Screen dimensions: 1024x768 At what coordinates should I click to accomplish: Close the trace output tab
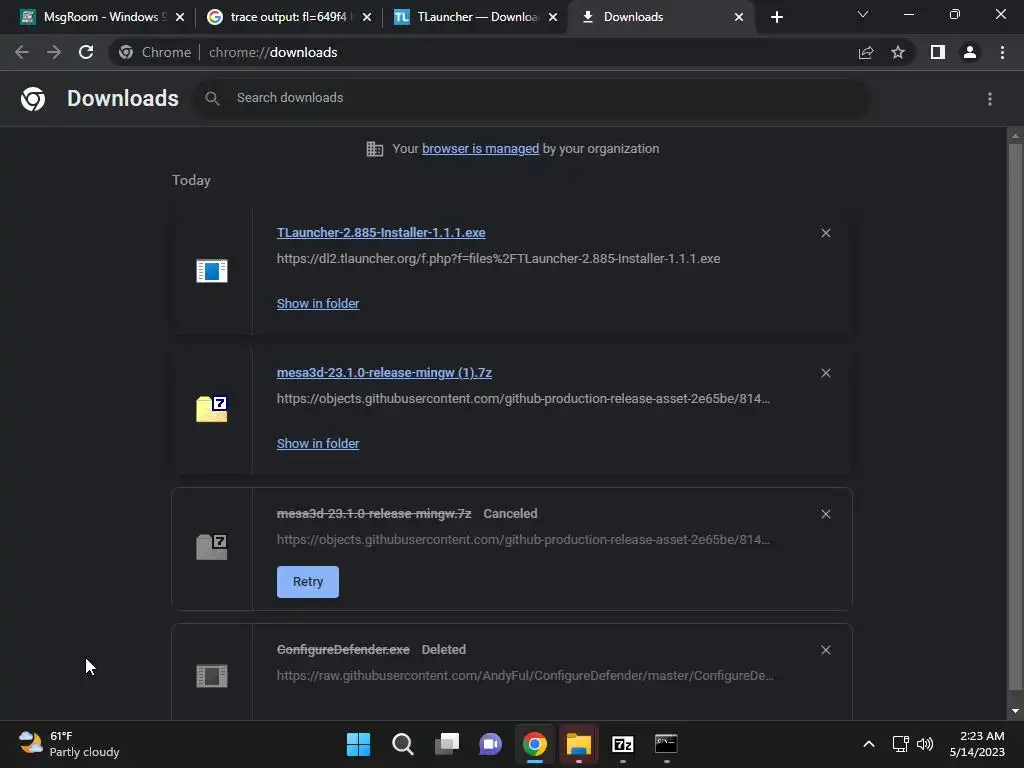[367, 17]
